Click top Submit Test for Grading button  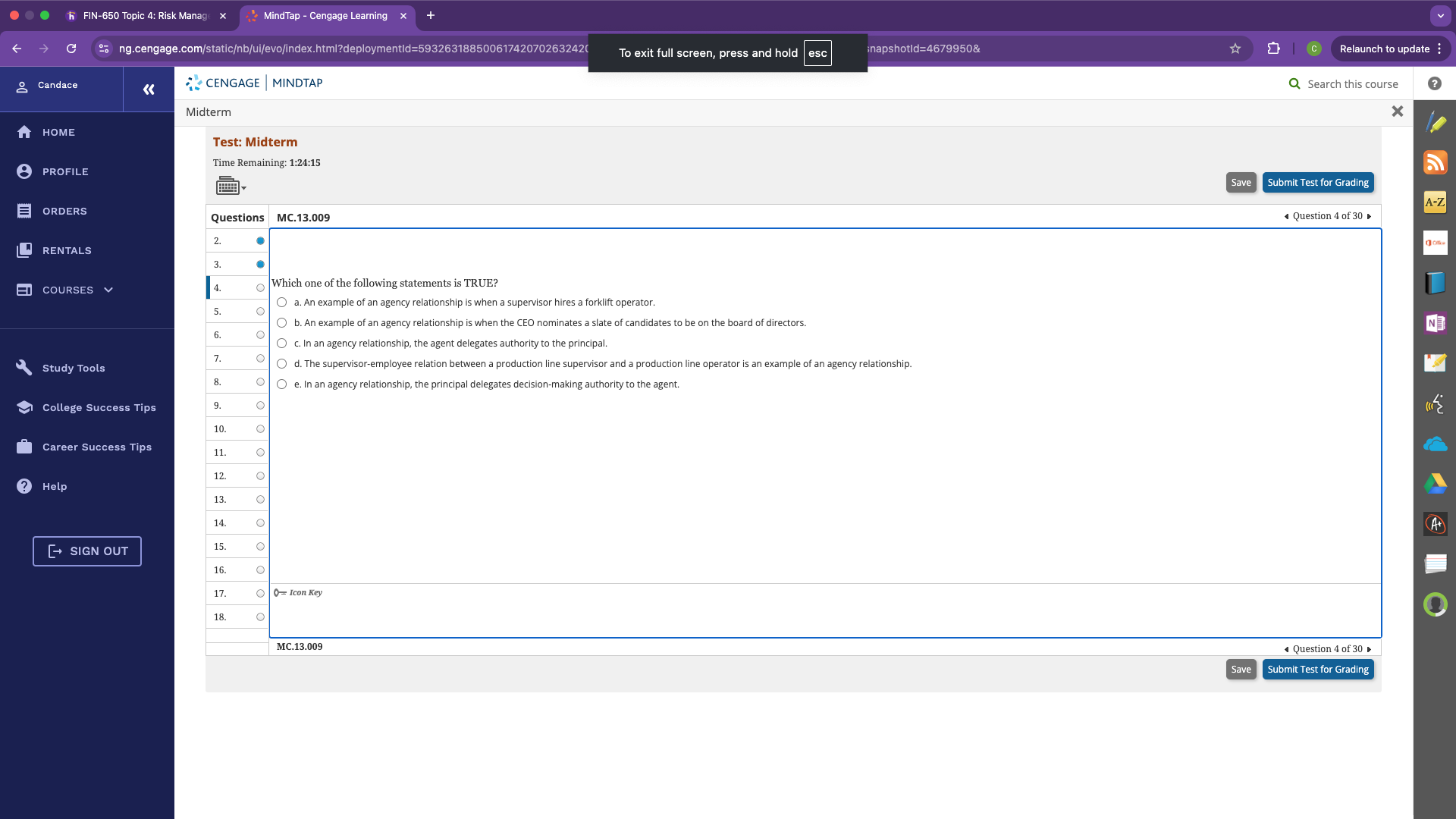tap(1317, 183)
